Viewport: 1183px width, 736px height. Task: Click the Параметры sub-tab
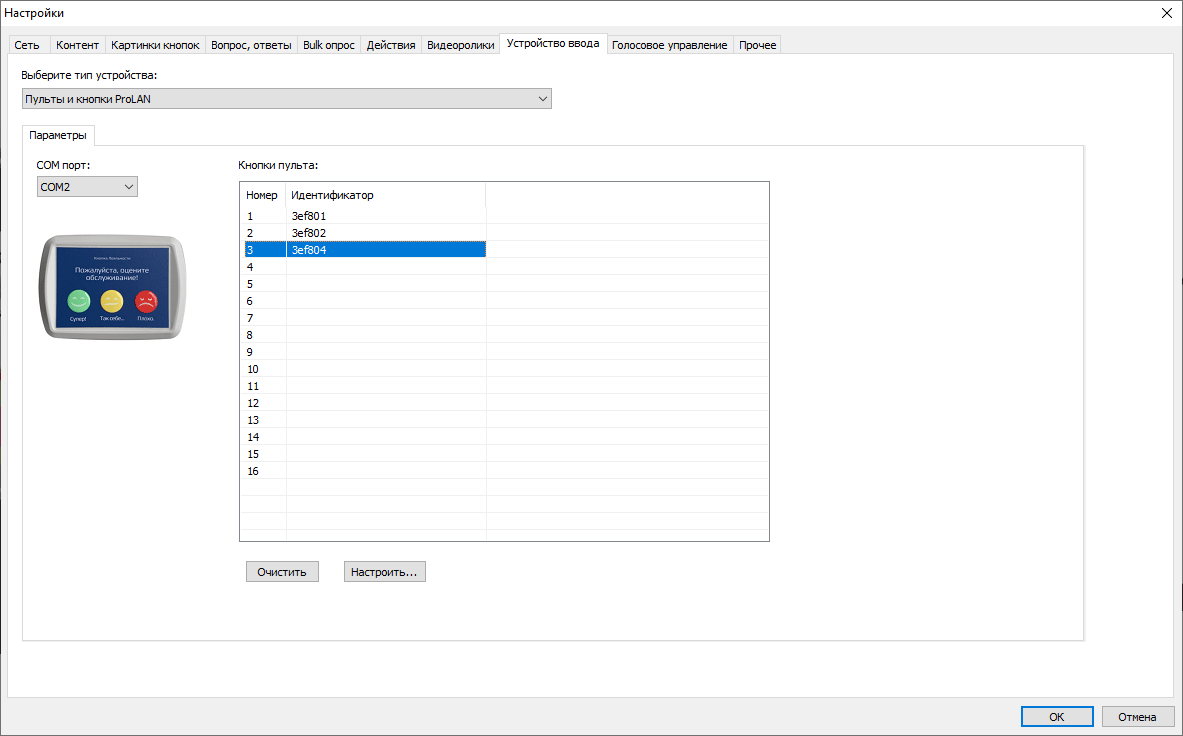pos(58,135)
